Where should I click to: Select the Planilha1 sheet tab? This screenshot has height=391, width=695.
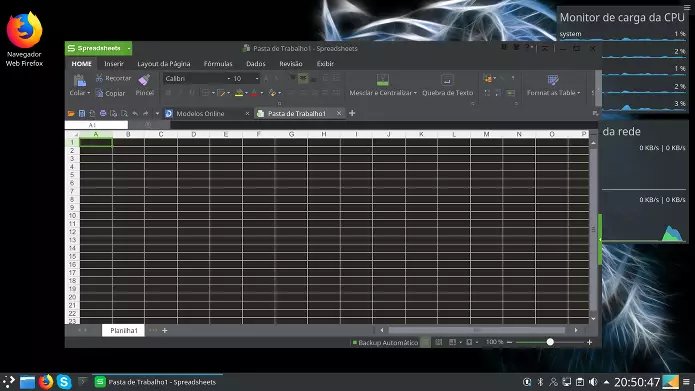[x=124, y=330]
